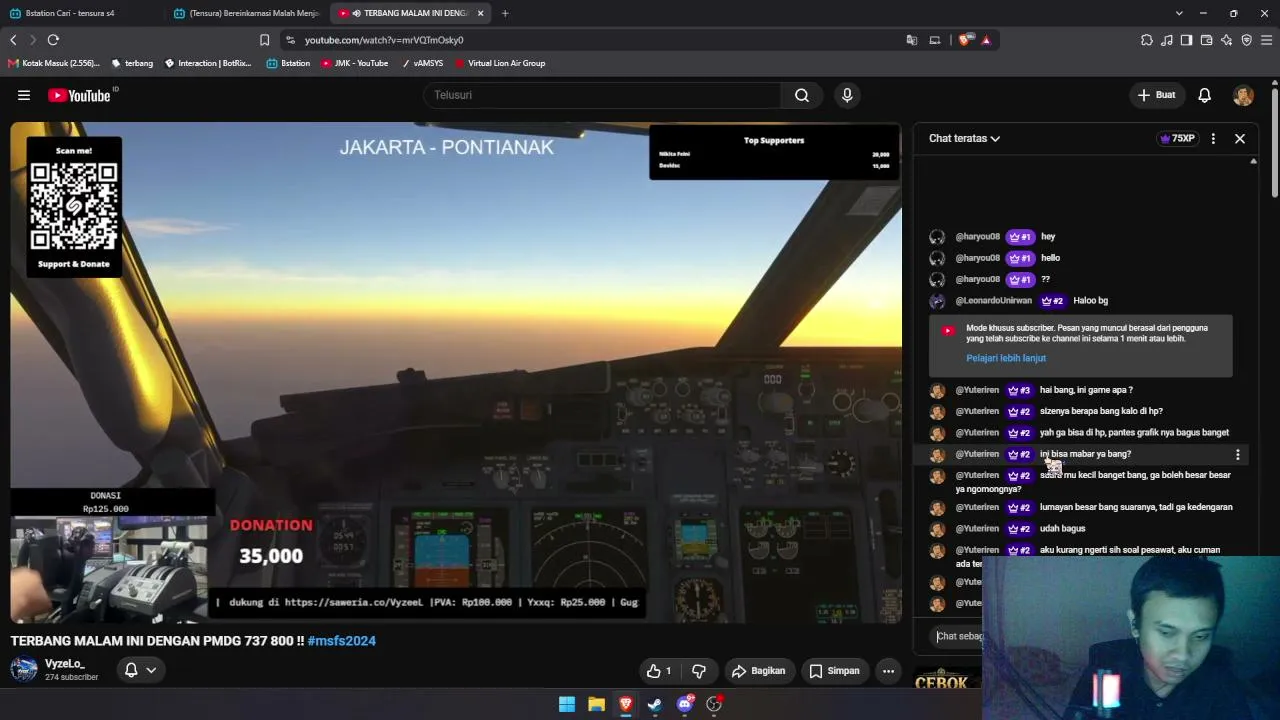The width and height of the screenshot is (1280, 720).
Task: Focus the 'Telusuri' search field
Action: 603,95
